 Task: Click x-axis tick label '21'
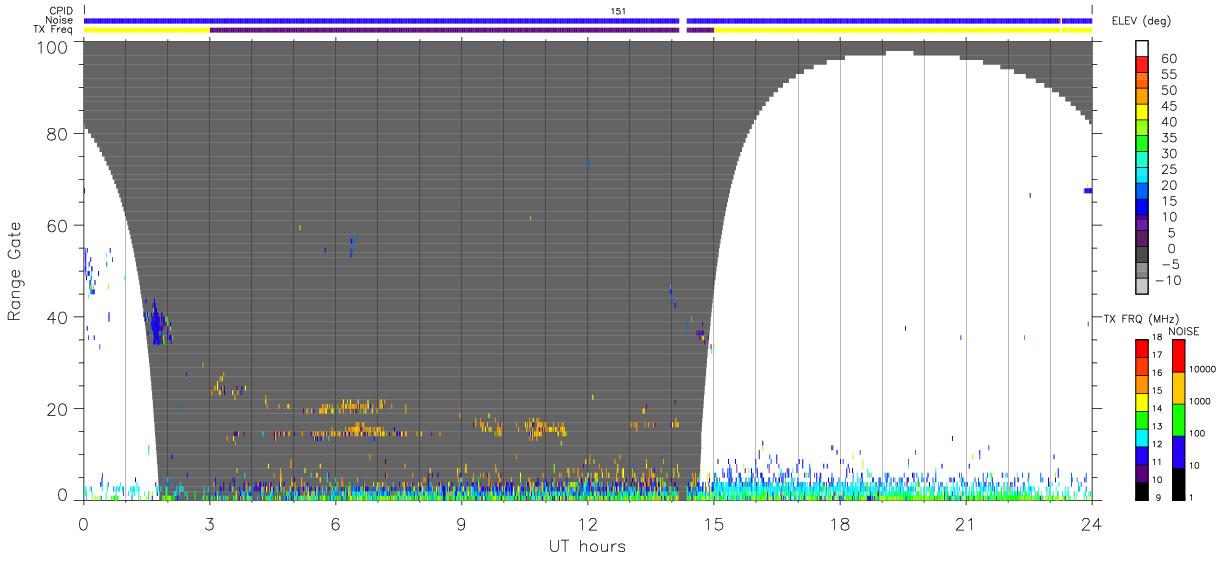966,525
